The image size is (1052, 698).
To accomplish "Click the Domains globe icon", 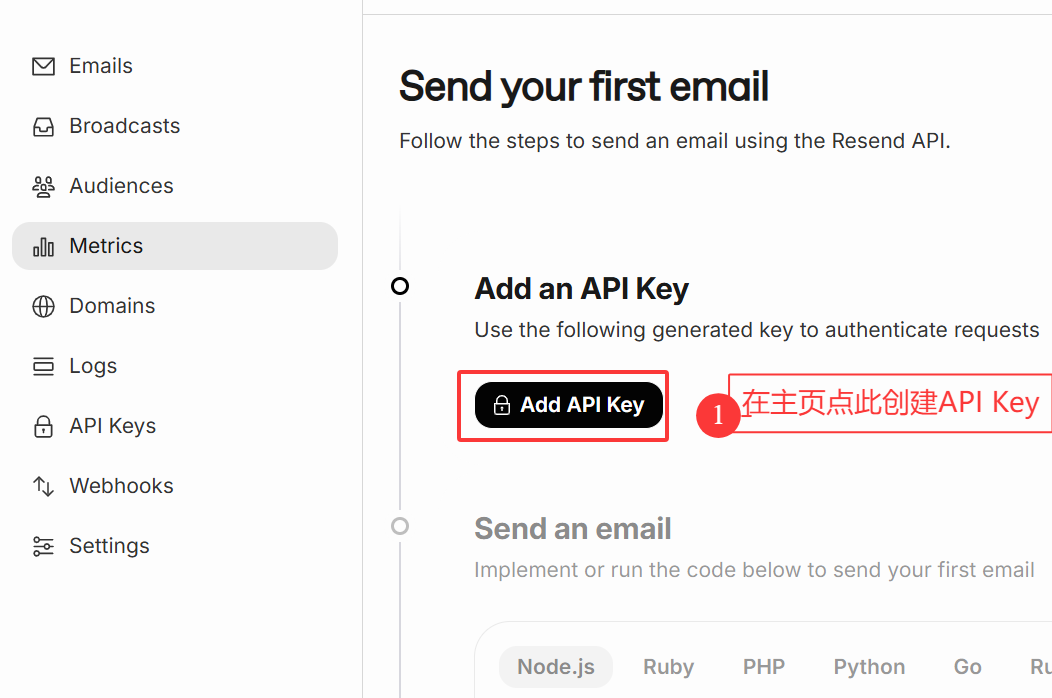I will (x=44, y=306).
